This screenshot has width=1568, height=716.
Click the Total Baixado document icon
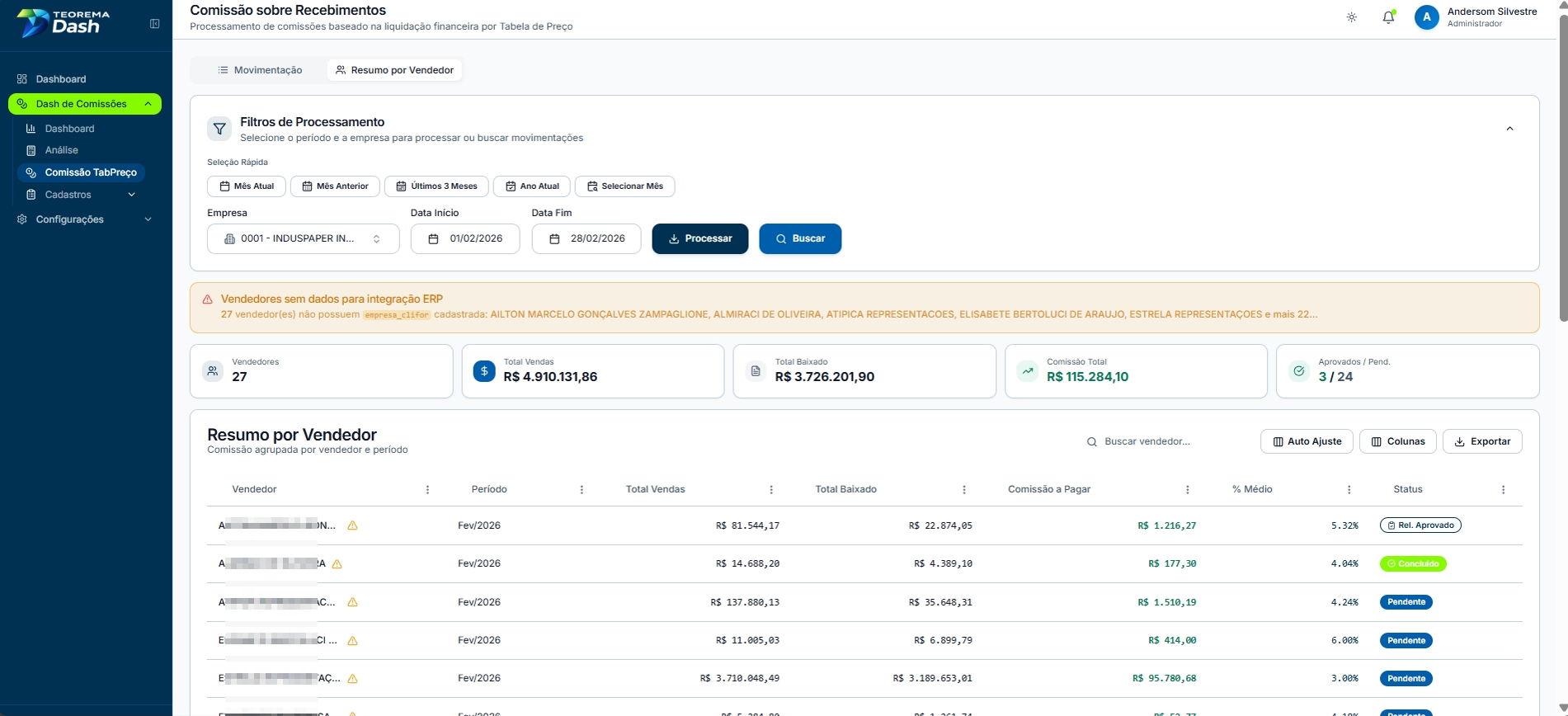(756, 371)
